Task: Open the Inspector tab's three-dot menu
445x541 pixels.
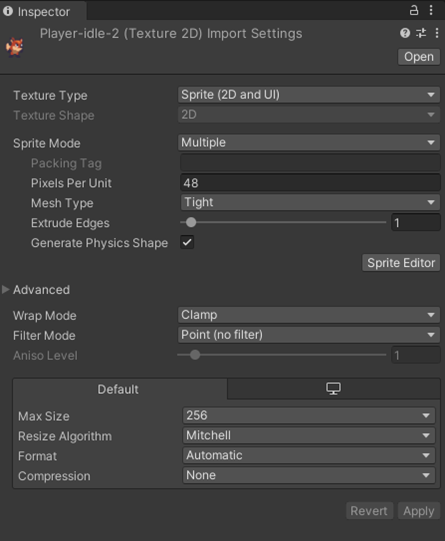Action: pos(431,10)
